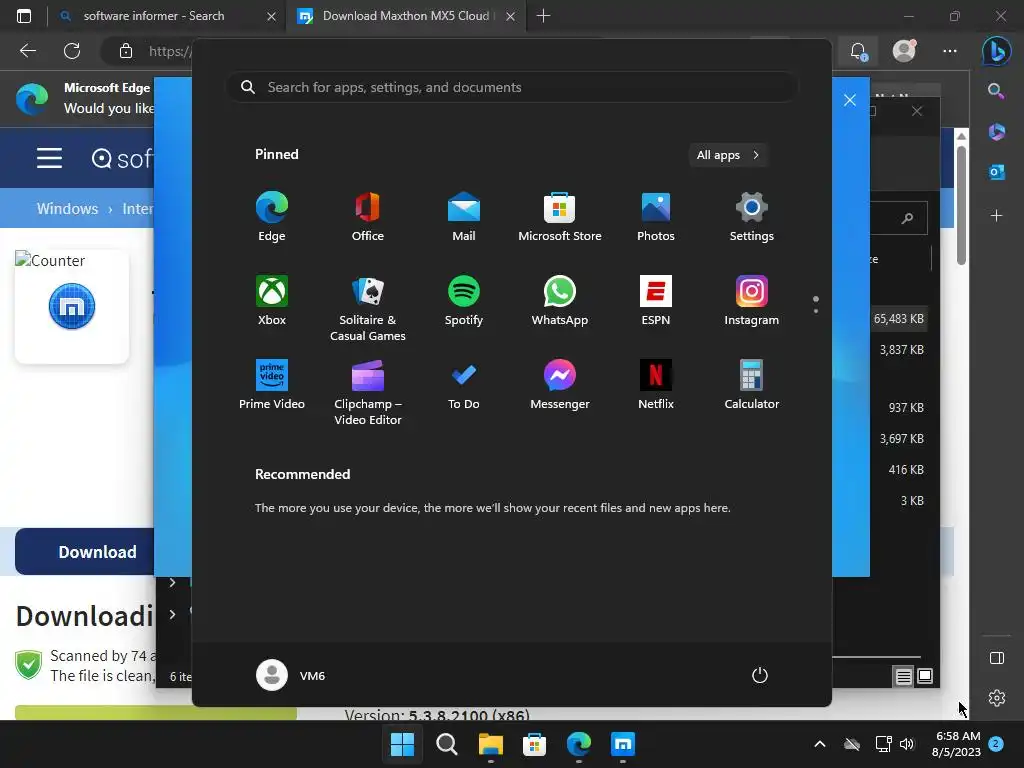Viewport: 1024px width, 768px height.
Task: Open Edge Settings and more menu
Action: pos(950,51)
